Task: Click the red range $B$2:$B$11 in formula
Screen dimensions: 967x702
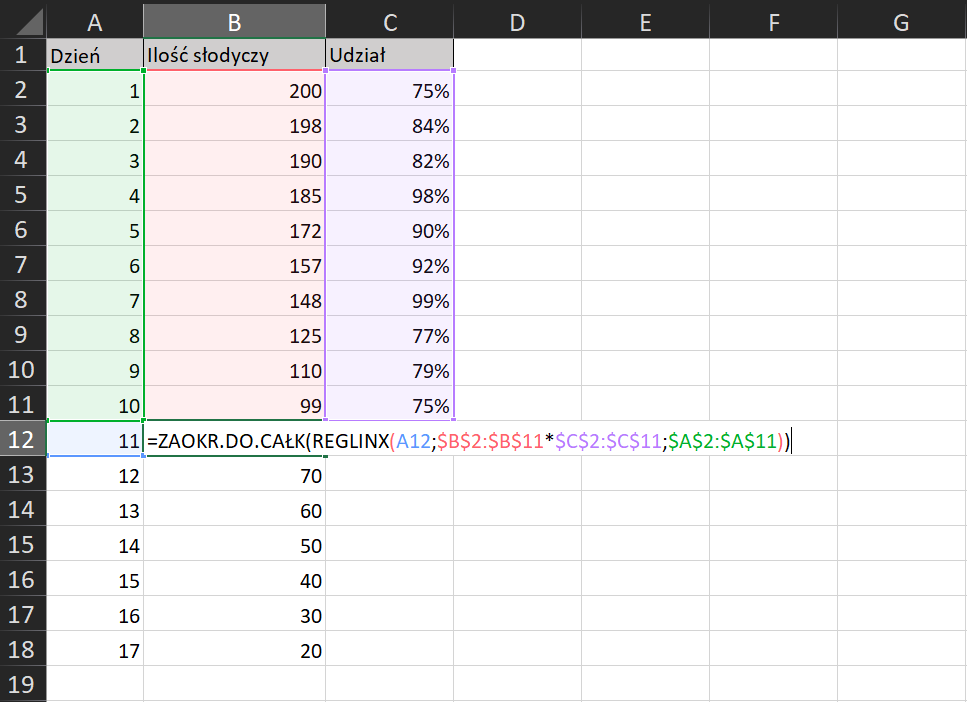Action: [490, 440]
